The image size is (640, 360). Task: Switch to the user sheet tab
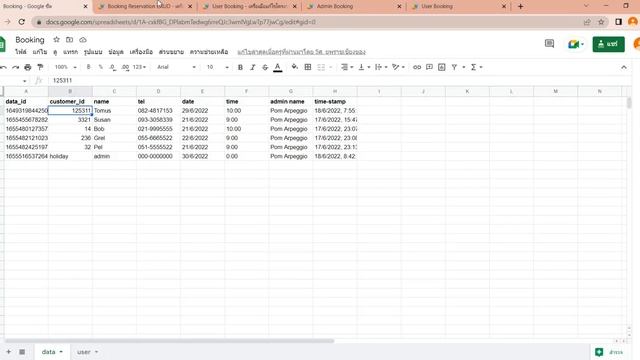(x=84, y=352)
